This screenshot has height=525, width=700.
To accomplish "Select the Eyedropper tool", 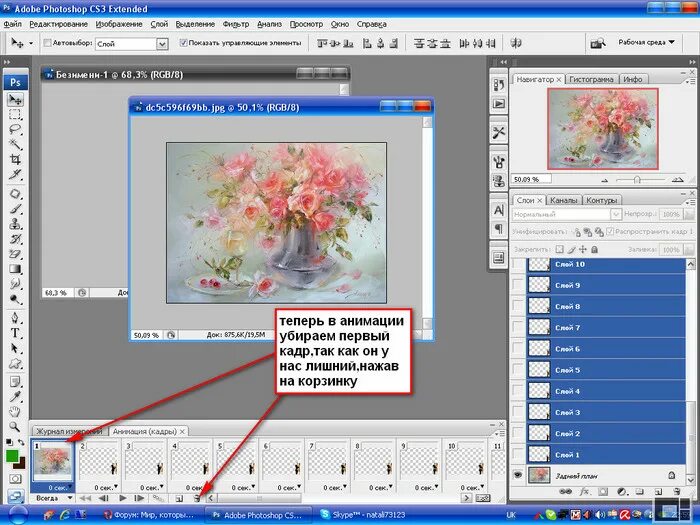I will [x=16, y=397].
